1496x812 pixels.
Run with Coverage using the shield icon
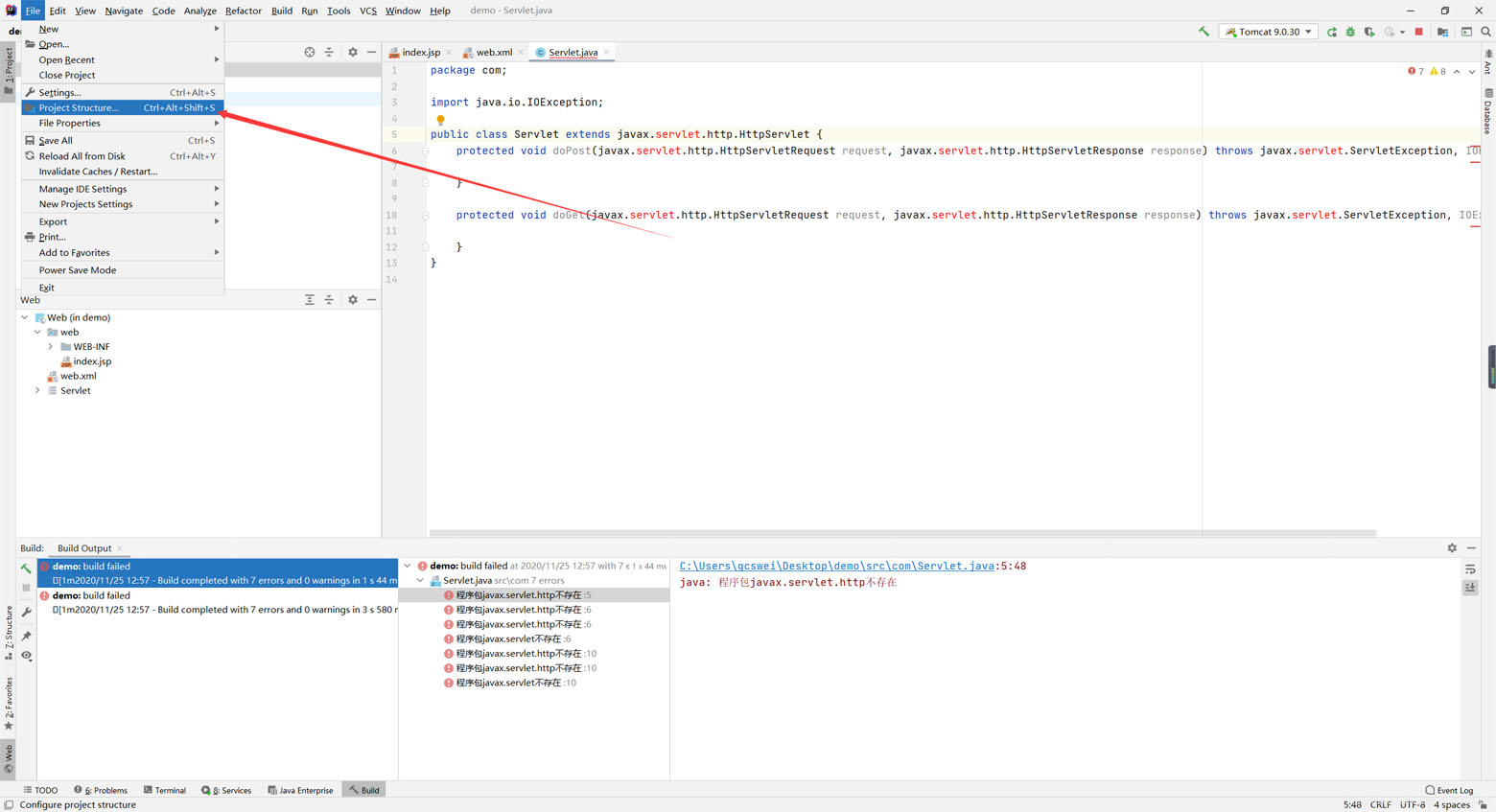(1369, 32)
